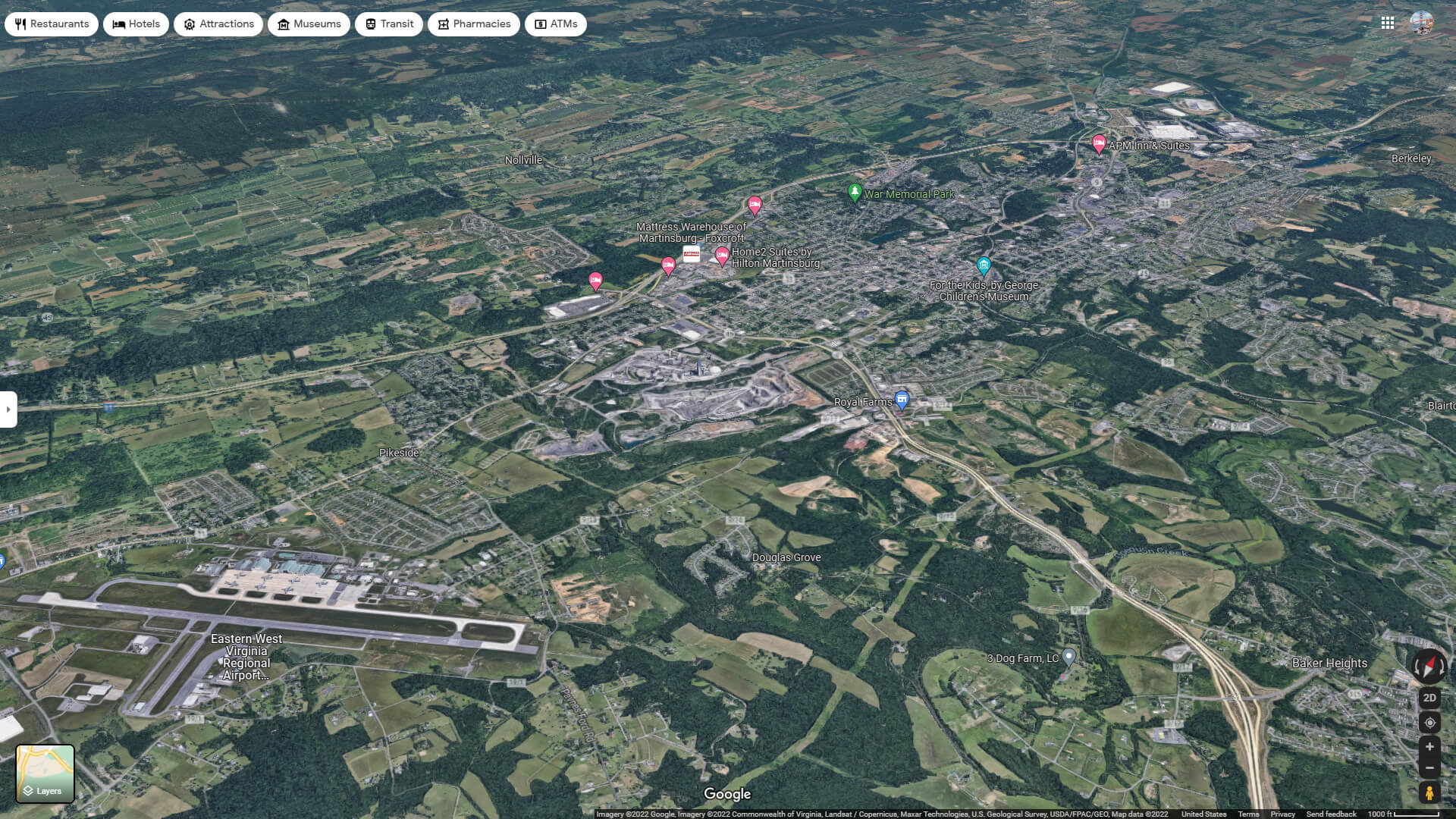The height and width of the screenshot is (819, 1456).
Task: Open the Layers map type selector
Action: [x=45, y=773]
